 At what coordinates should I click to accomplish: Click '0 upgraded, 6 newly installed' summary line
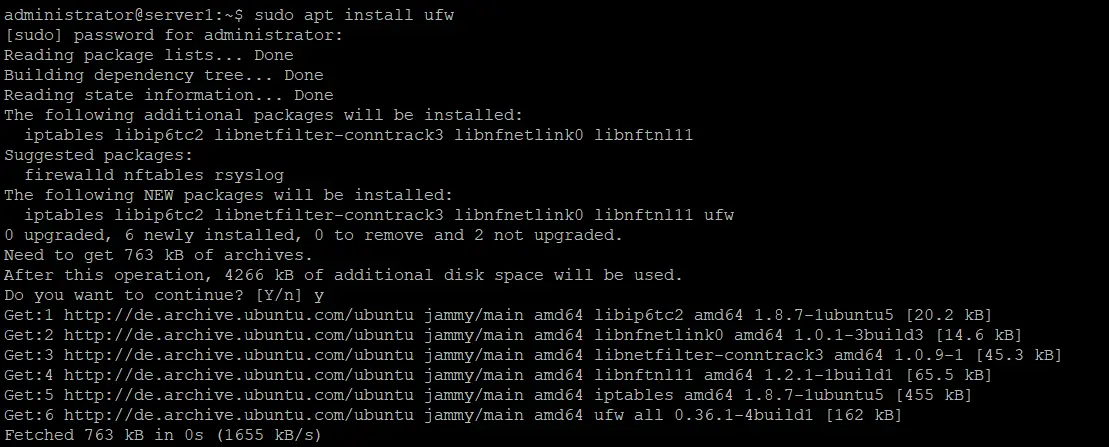313,235
